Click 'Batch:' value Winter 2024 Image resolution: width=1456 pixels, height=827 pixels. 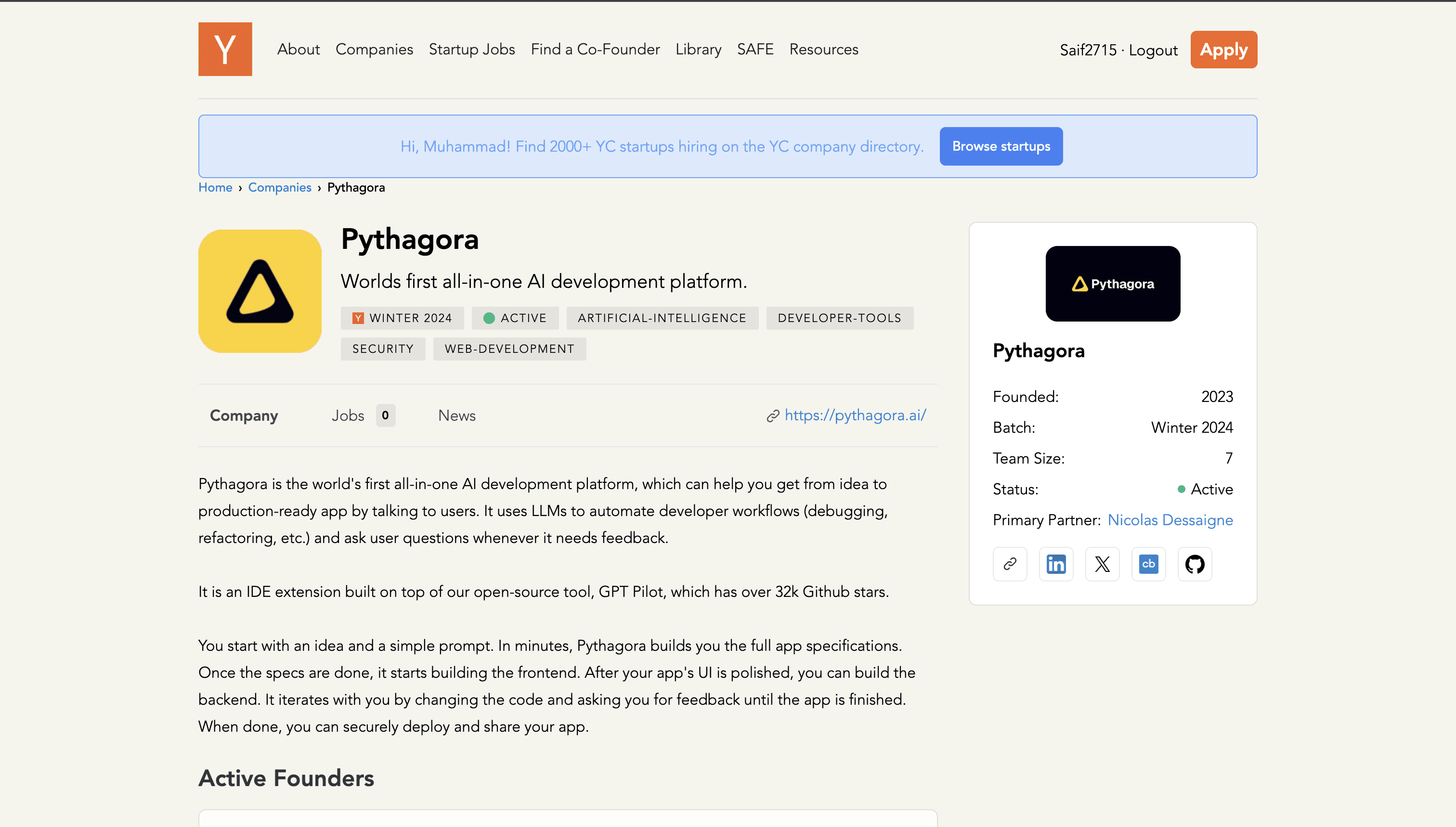click(1192, 427)
